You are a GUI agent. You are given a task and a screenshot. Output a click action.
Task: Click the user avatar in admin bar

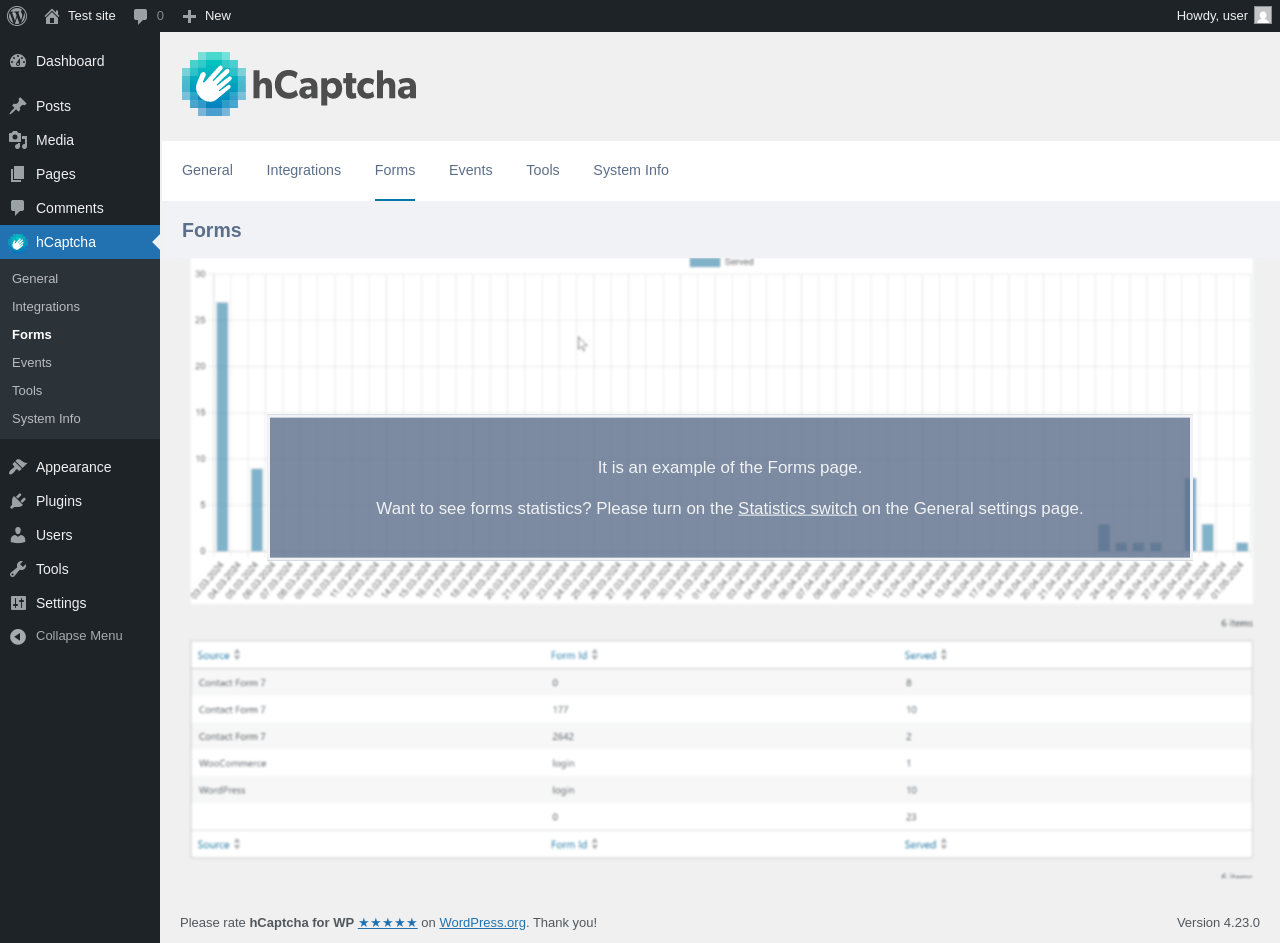[1263, 15]
